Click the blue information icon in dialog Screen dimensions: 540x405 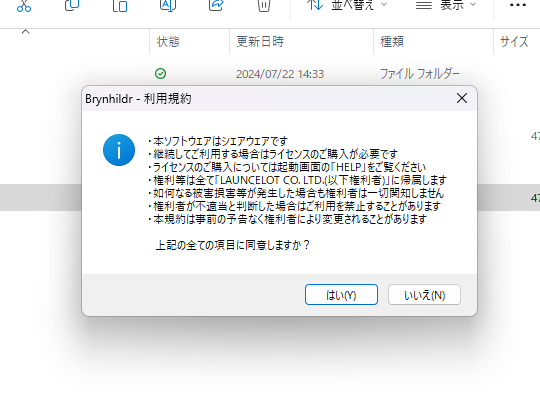pyautogui.click(x=119, y=150)
